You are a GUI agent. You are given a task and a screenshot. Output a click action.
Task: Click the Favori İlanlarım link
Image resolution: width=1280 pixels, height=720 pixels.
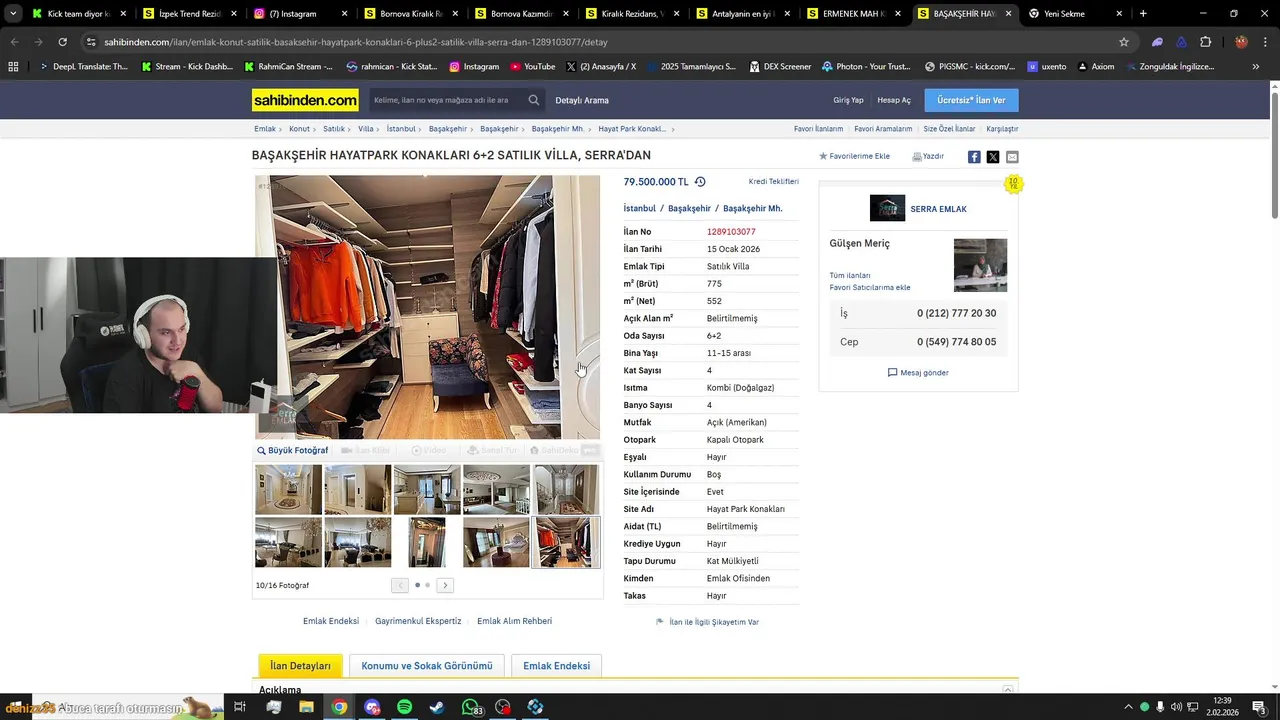[x=818, y=129]
